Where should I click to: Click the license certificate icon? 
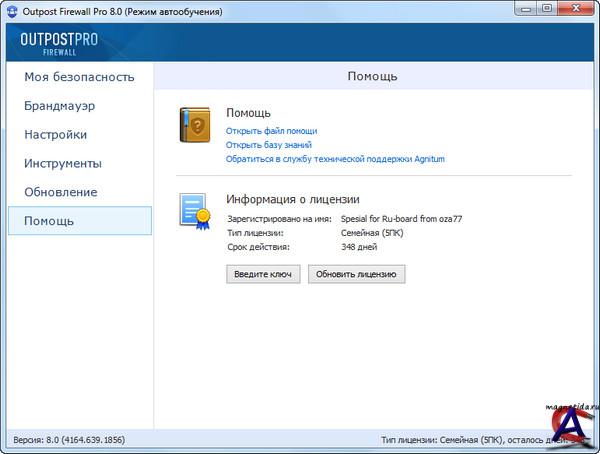click(x=196, y=212)
